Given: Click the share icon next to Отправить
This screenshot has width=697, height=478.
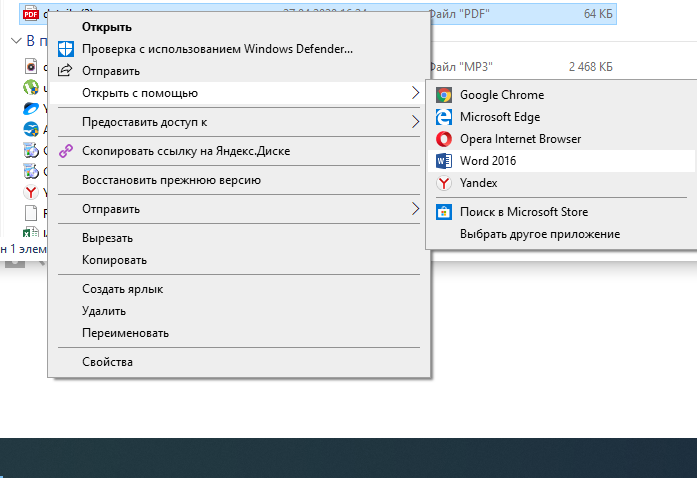Looking at the screenshot, I should (65, 70).
